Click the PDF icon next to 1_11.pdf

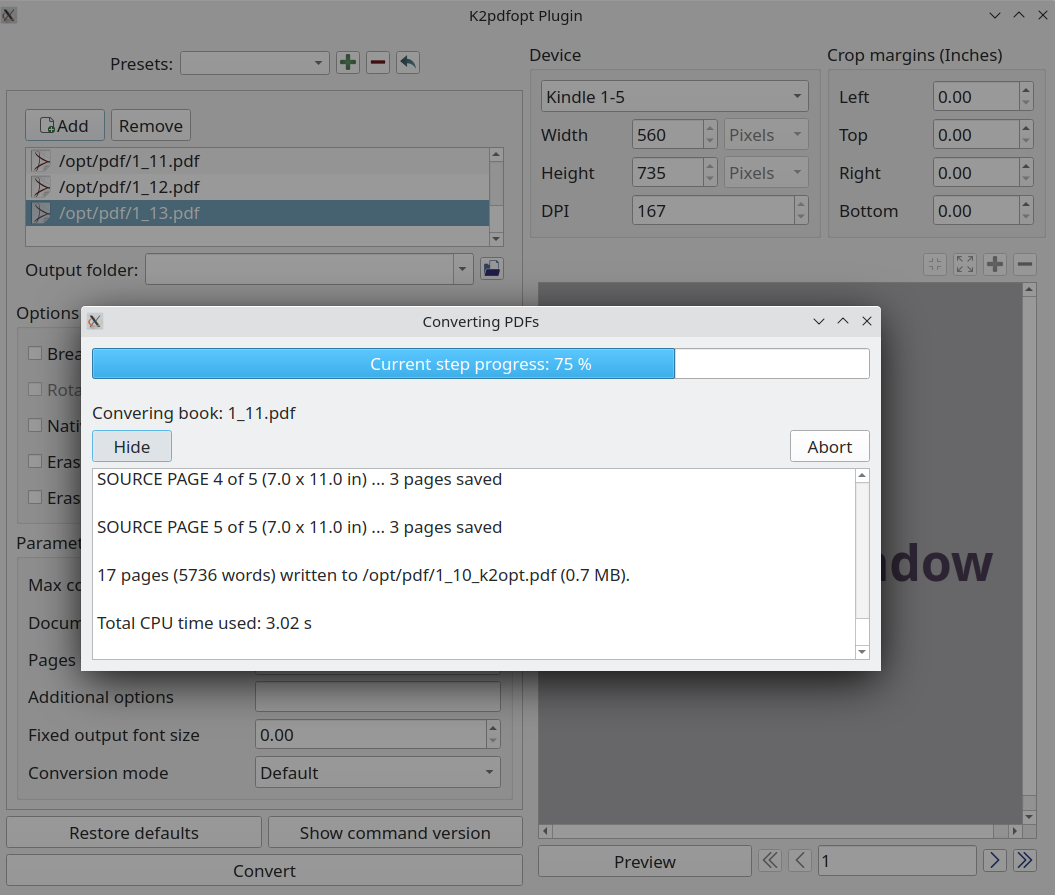coord(42,161)
